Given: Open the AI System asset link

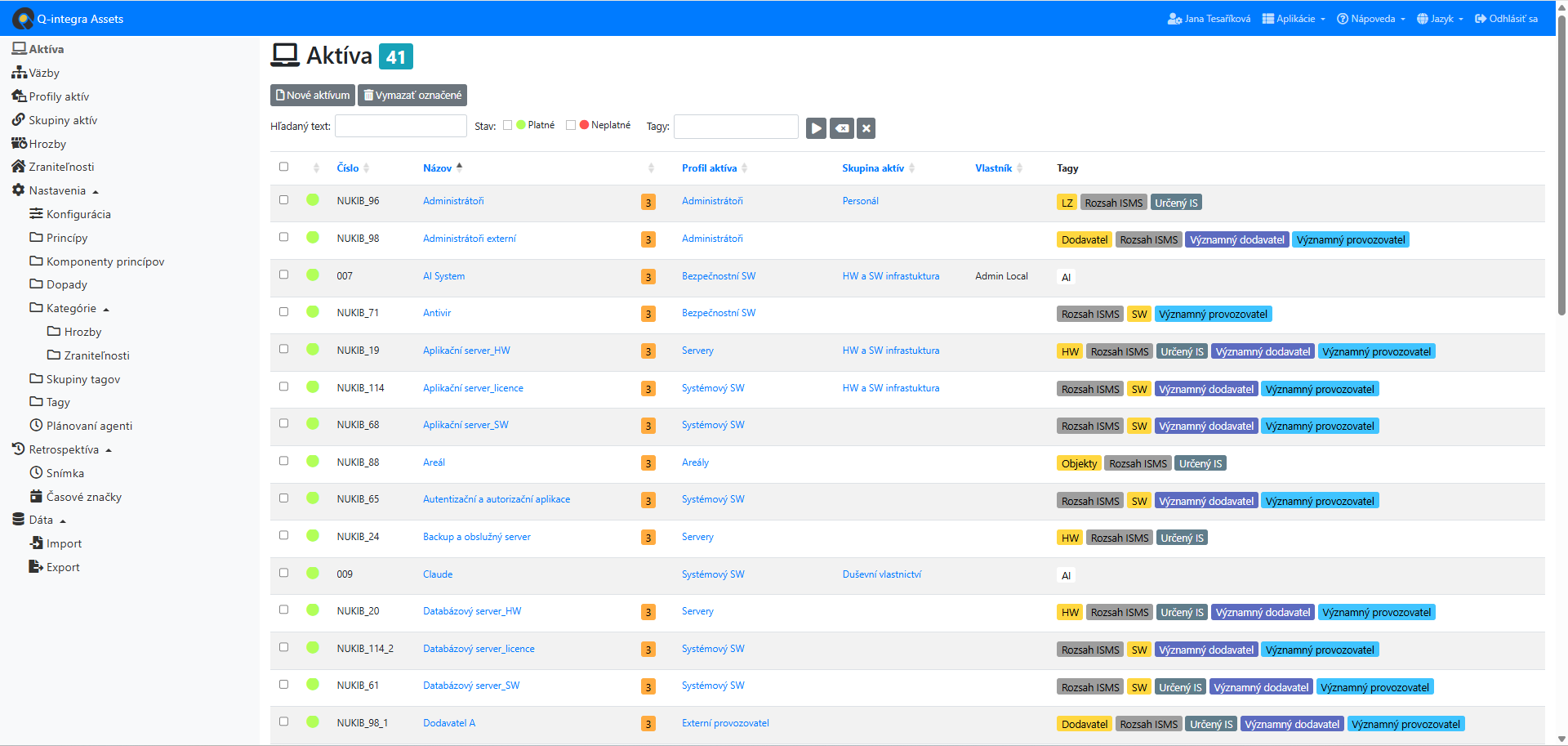Looking at the screenshot, I should tap(443, 276).
